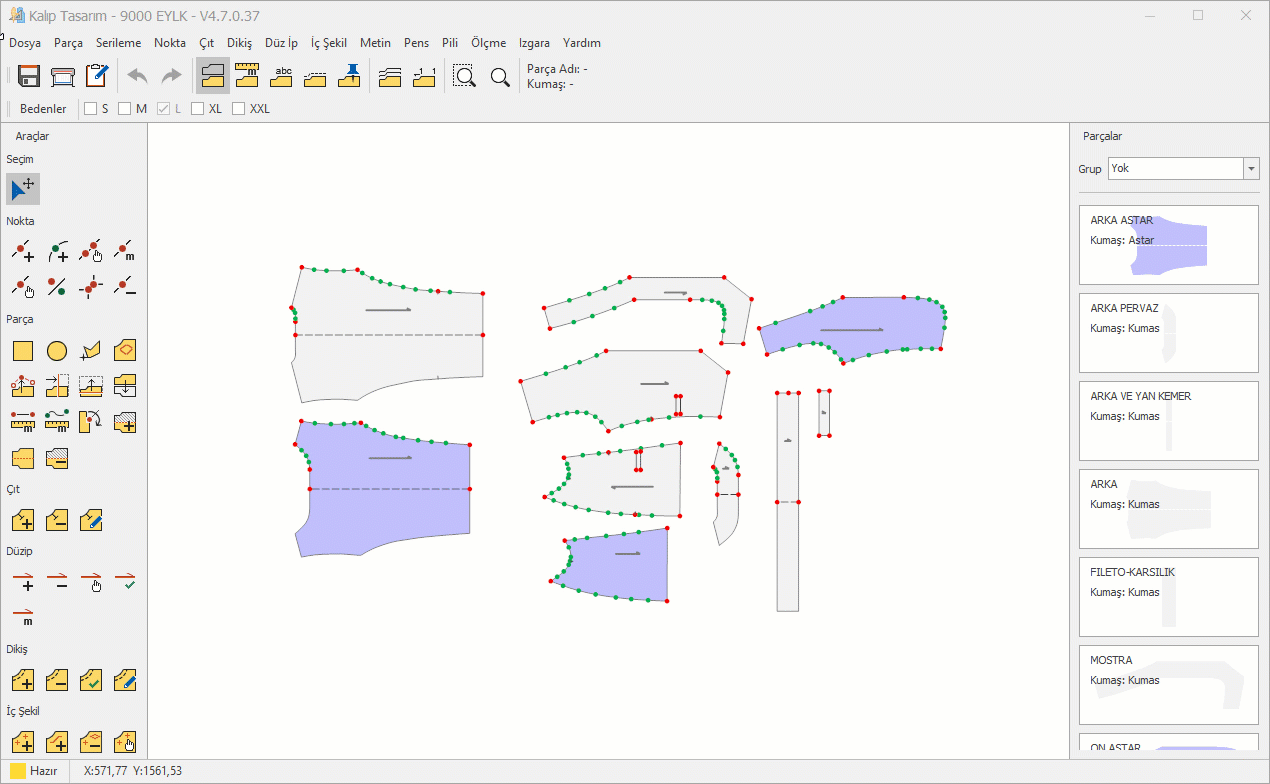The height and width of the screenshot is (784, 1270).
Task: Enable the S size checkbox
Action: [91, 109]
